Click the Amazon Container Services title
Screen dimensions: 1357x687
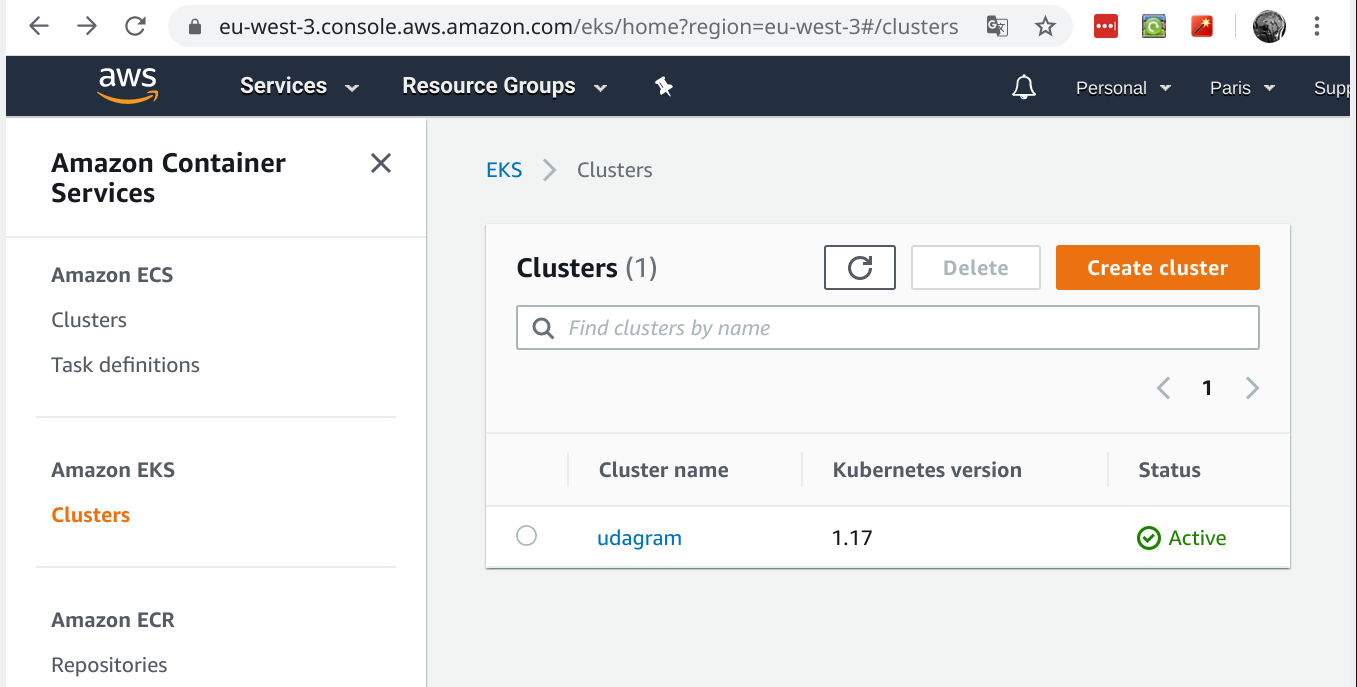tap(168, 178)
